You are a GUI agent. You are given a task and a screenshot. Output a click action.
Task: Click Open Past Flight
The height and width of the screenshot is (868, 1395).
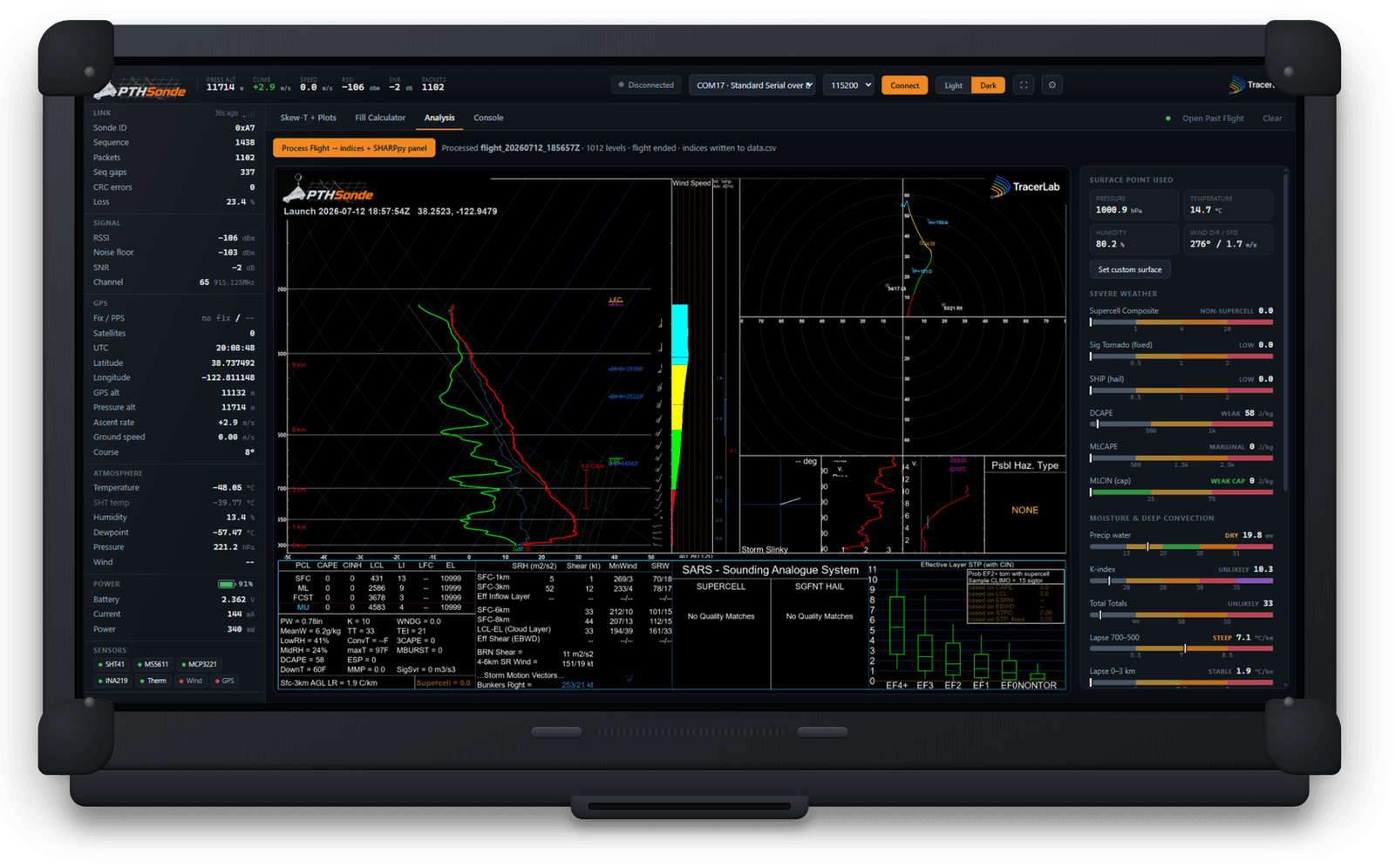[x=1213, y=119]
